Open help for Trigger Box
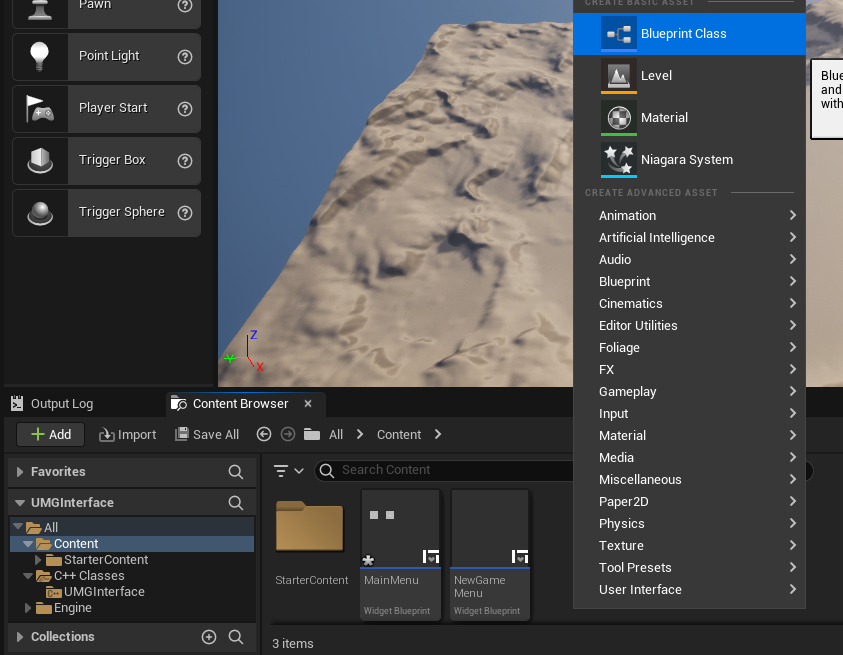Screen dimensions: 843x655 point(185,161)
